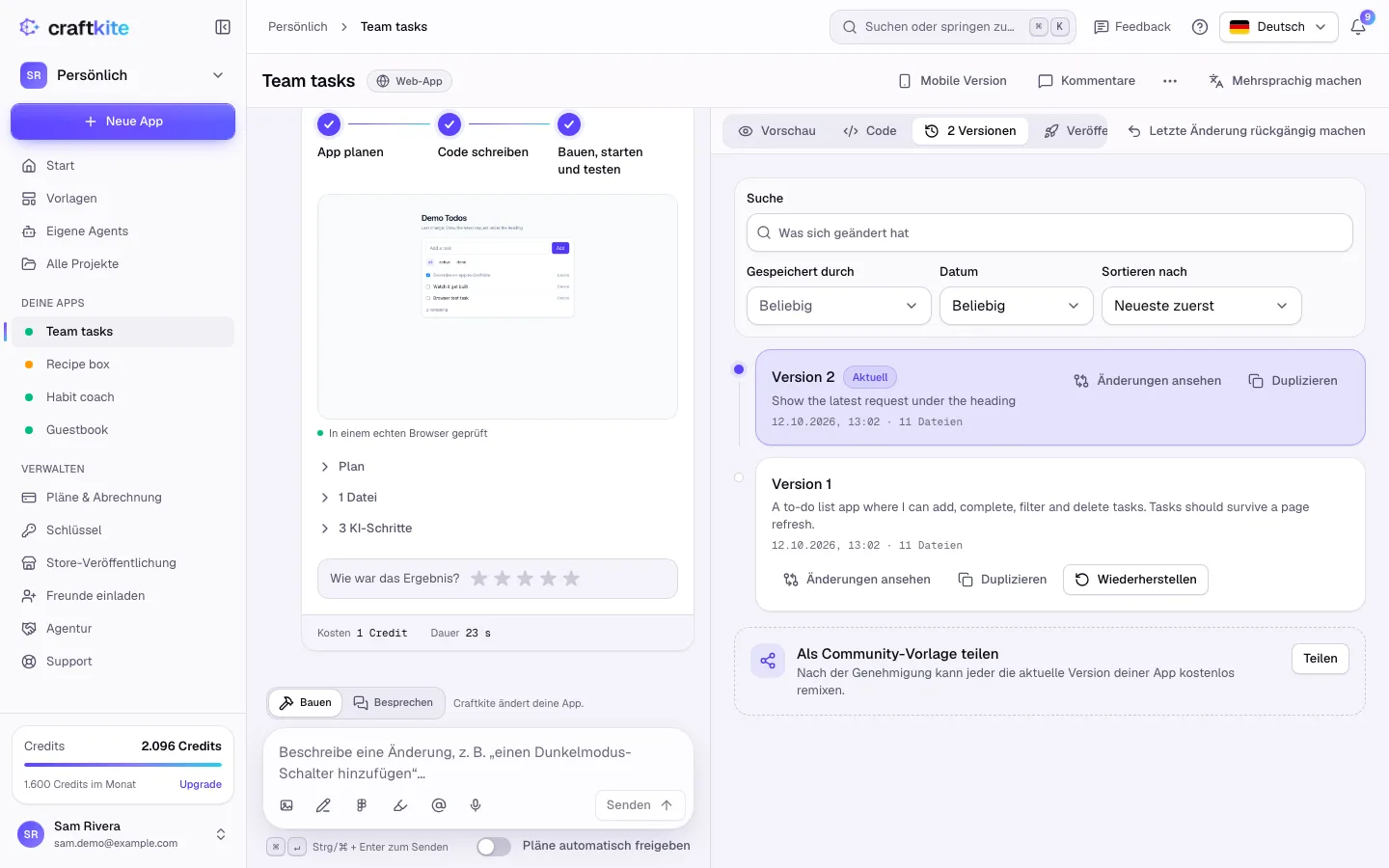Expand the Plan section
Image resolution: width=1389 pixels, height=868 pixels.
click(342, 467)
